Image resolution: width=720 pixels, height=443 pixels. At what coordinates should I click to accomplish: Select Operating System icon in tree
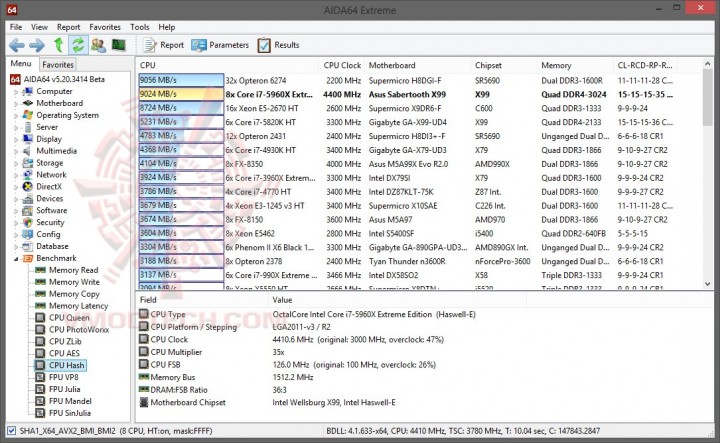[28, 115]
